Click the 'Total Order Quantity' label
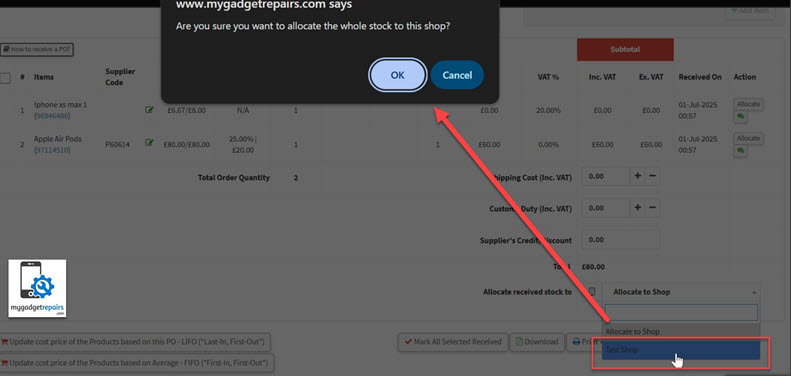The image size is (791, 376). (x=234, y=178)
